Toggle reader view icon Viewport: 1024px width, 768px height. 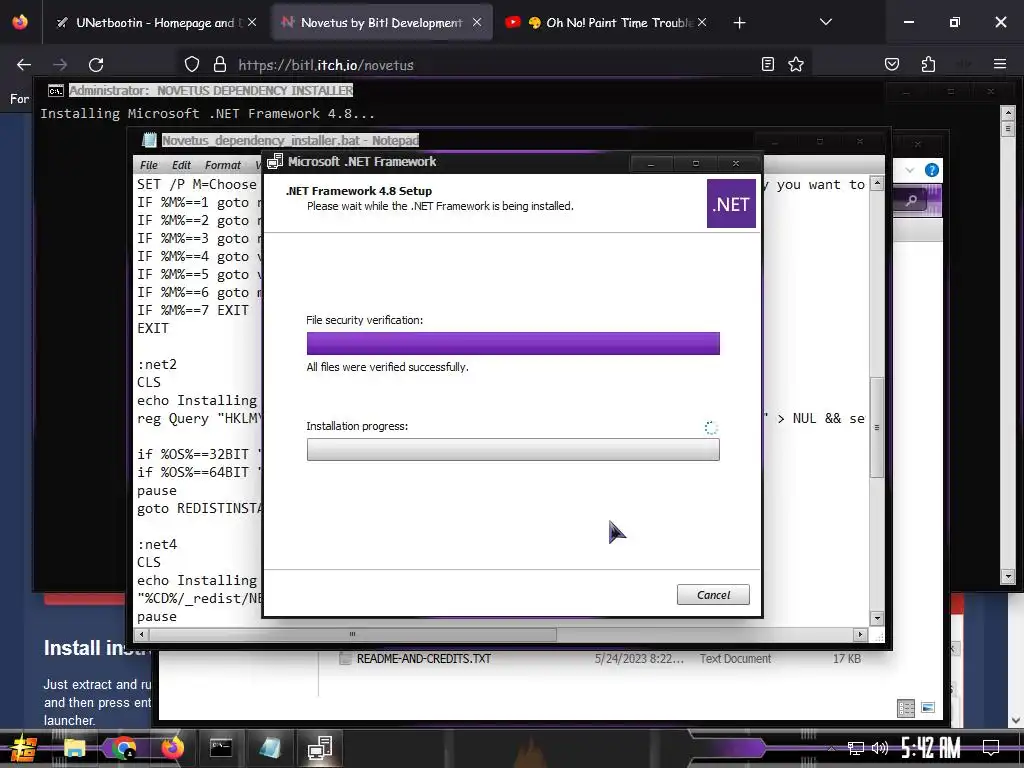pyautogui.click(x=768, y=64)
